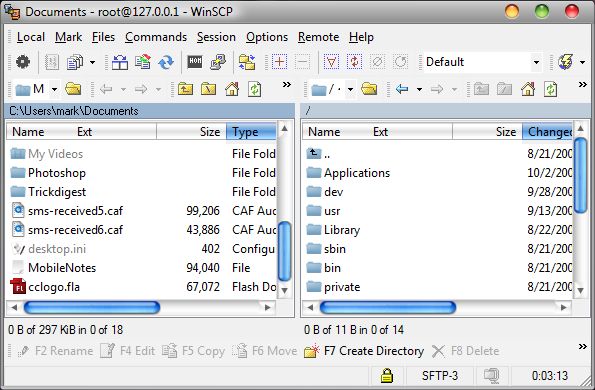Click F7 Create Directory button
The height and width of the screenshot is (390, 595).
point(364,351)
